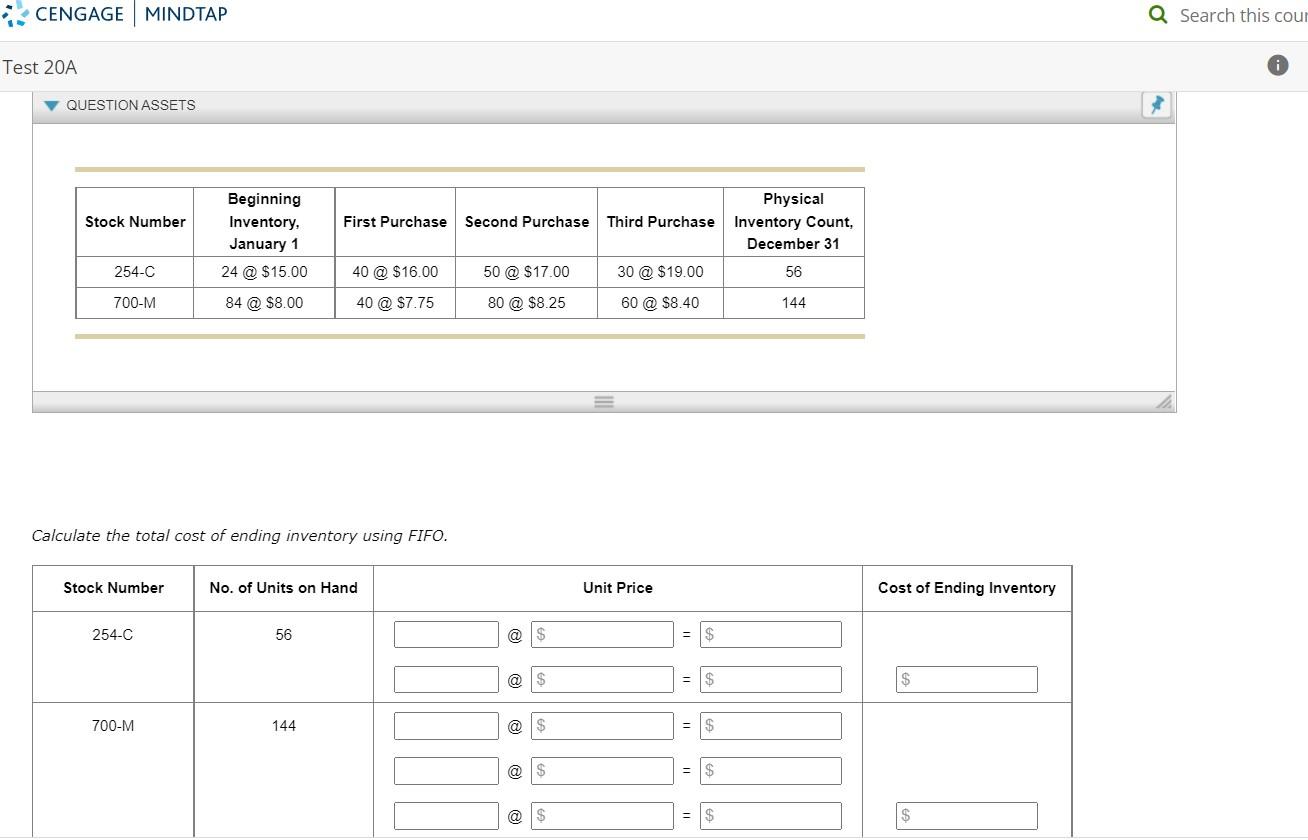Click first quantity box for 700-M
Viewport: 1308px width, 840px height.
(x=445, y=726)
